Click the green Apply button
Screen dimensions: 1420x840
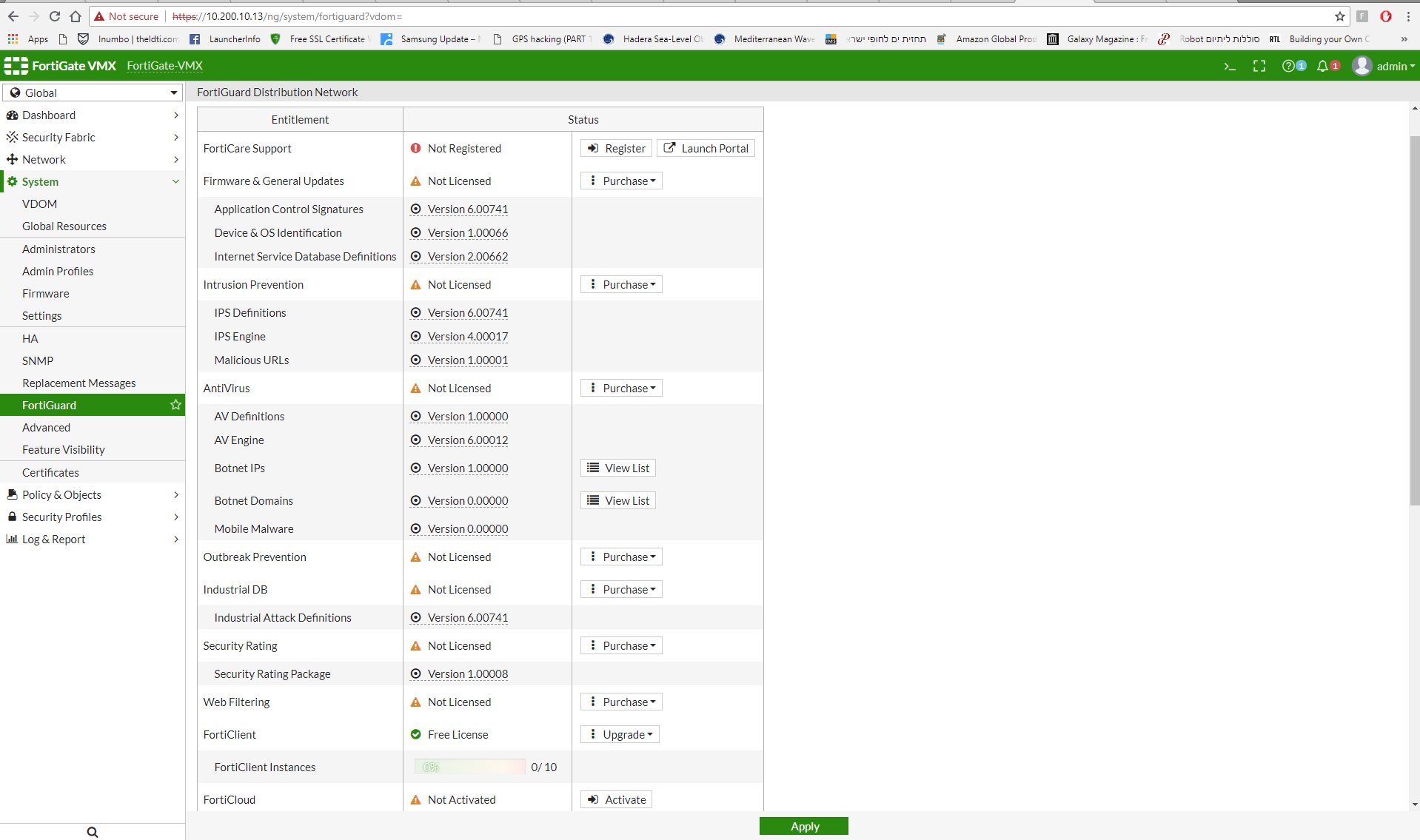(x=804, y=826)
